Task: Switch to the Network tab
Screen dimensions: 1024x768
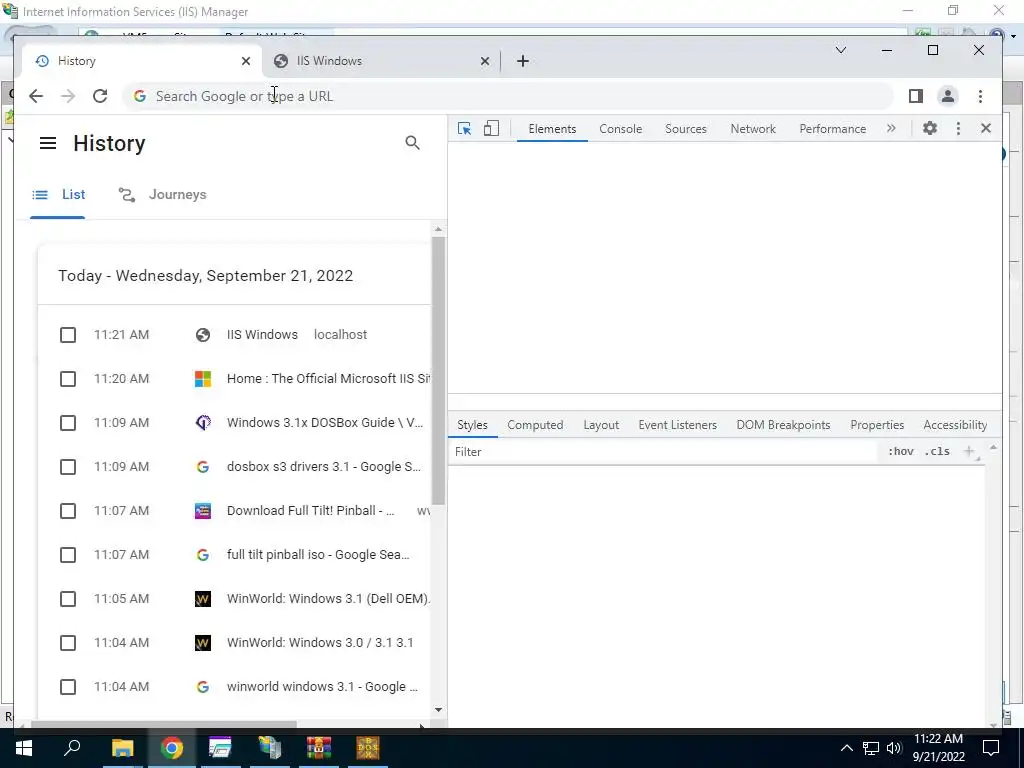Action: tap(753, 129)
